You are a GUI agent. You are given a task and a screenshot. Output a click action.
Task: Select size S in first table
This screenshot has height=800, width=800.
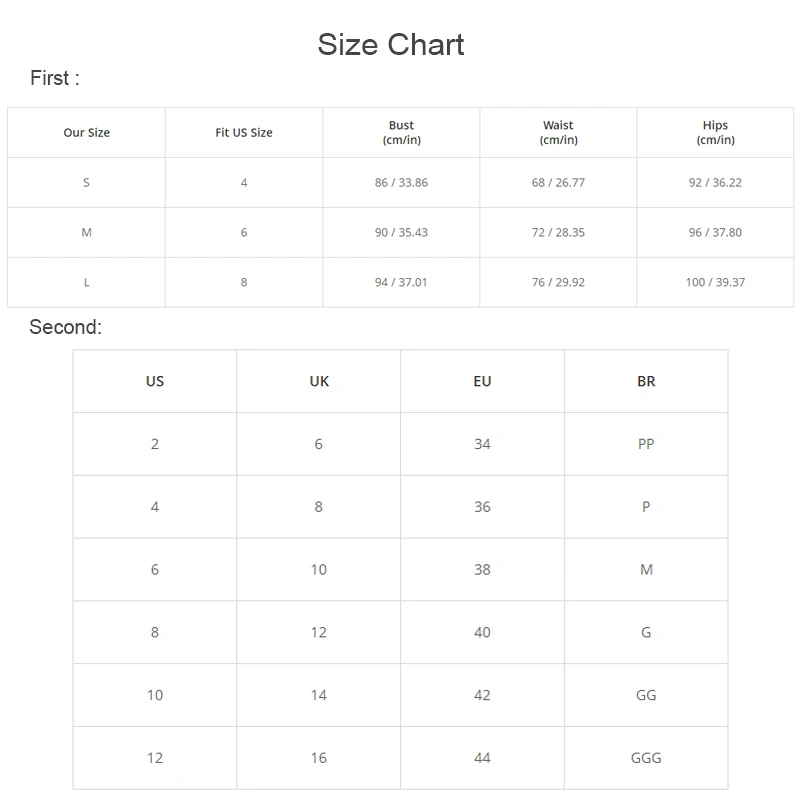[87, 183]
